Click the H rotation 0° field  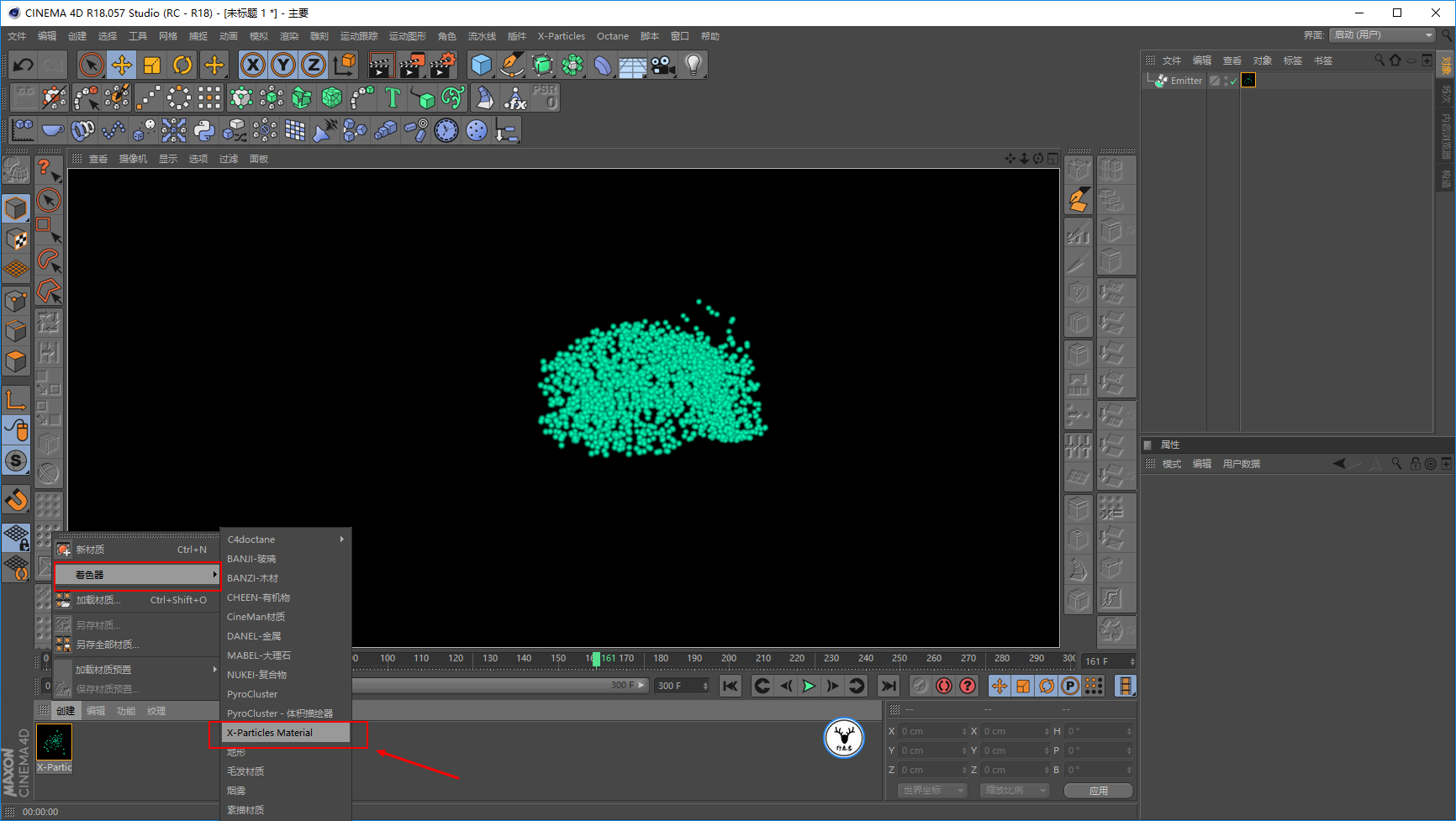click(1099, 732)
